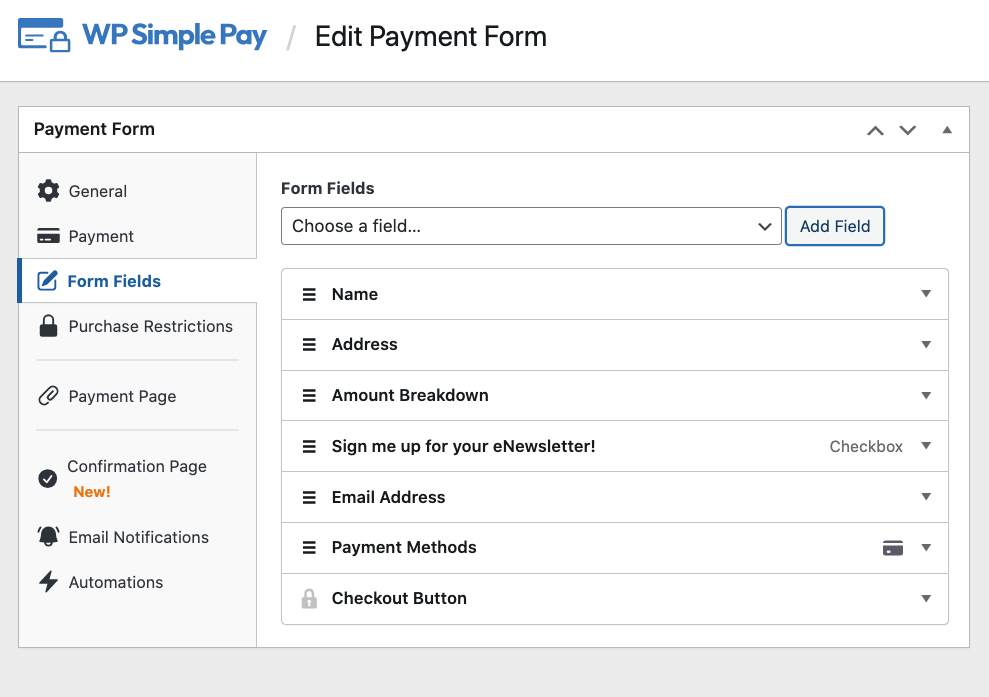989x697 pixels.
Task: Click the Purchase Restrictions lock icon
Action: 48,326
